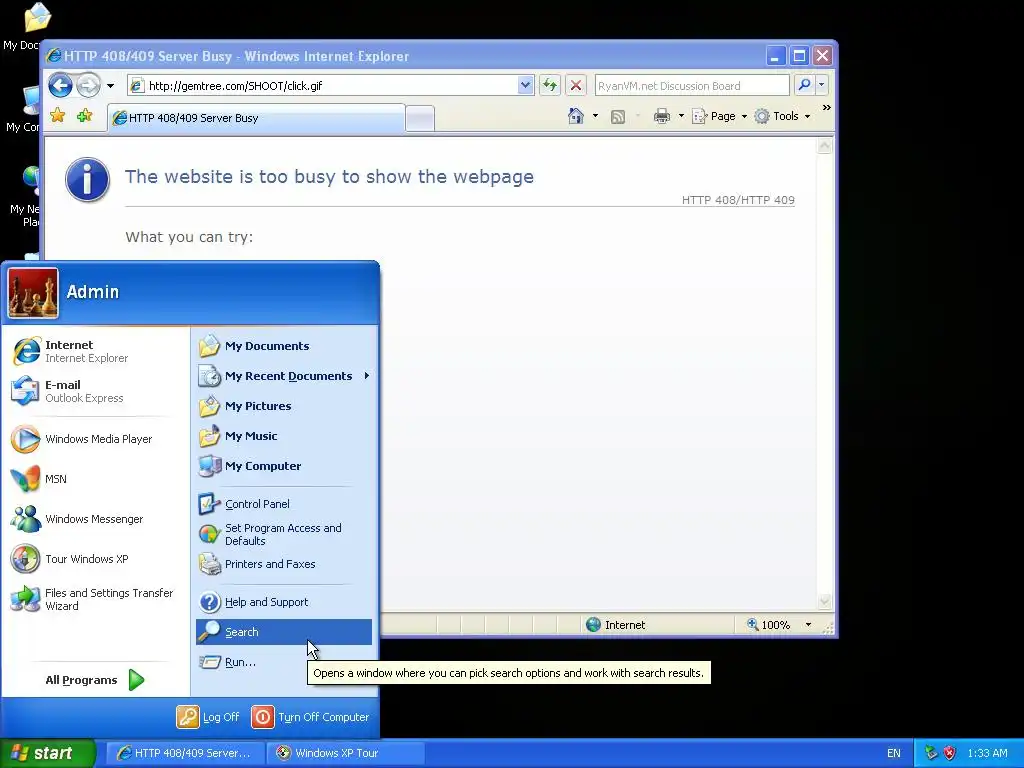Open My Music folder
Viewport: 1024px width, 768px height.
283,436
